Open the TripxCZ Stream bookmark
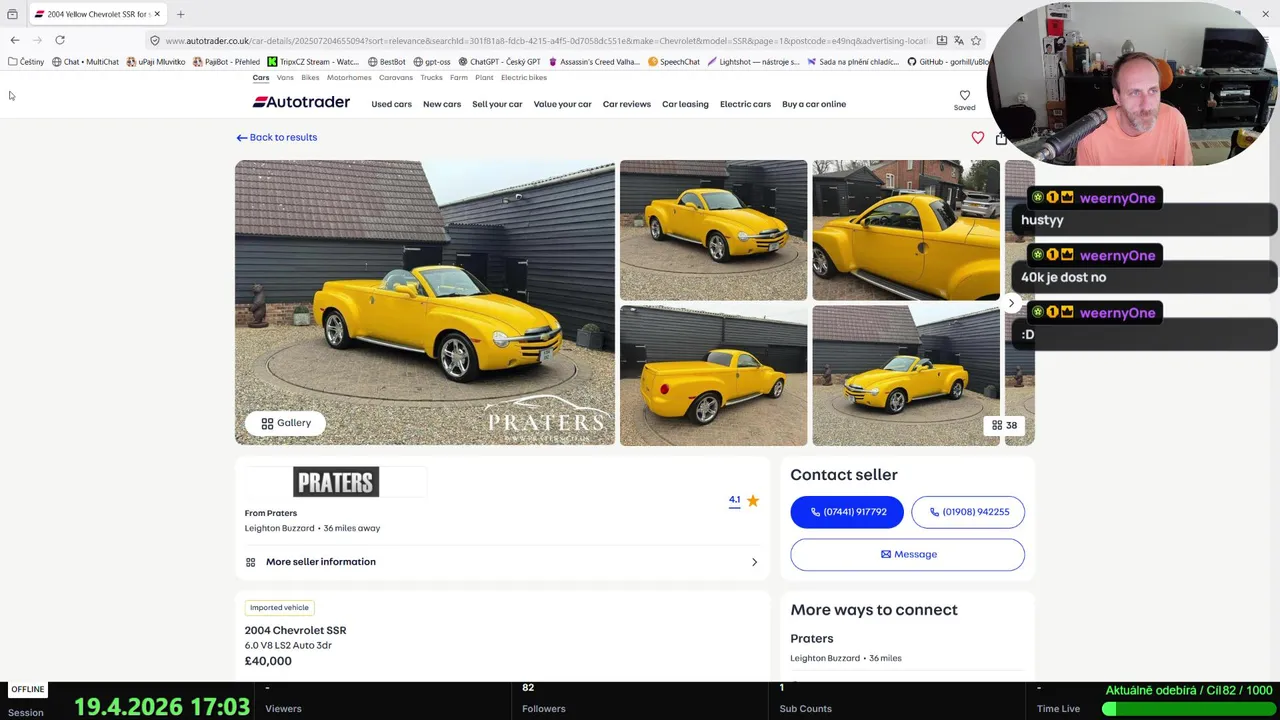 pos(313,62)
